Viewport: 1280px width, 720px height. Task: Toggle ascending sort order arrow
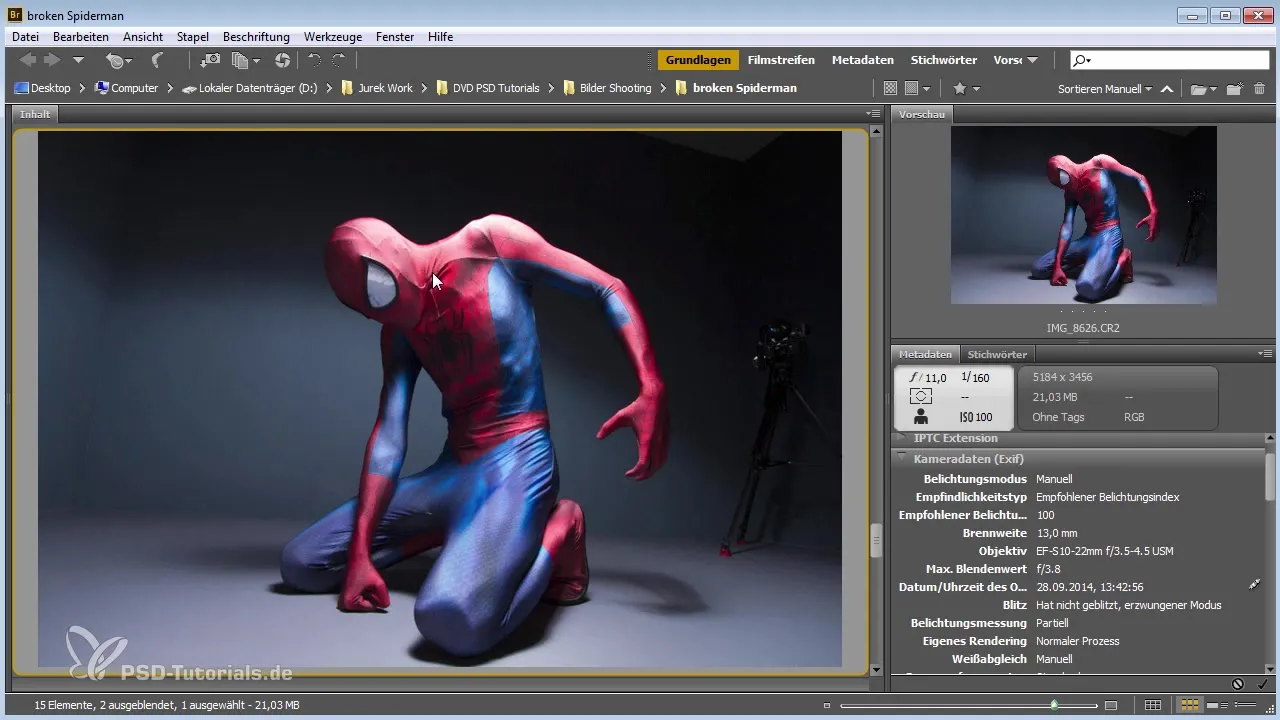(1166, 88)
